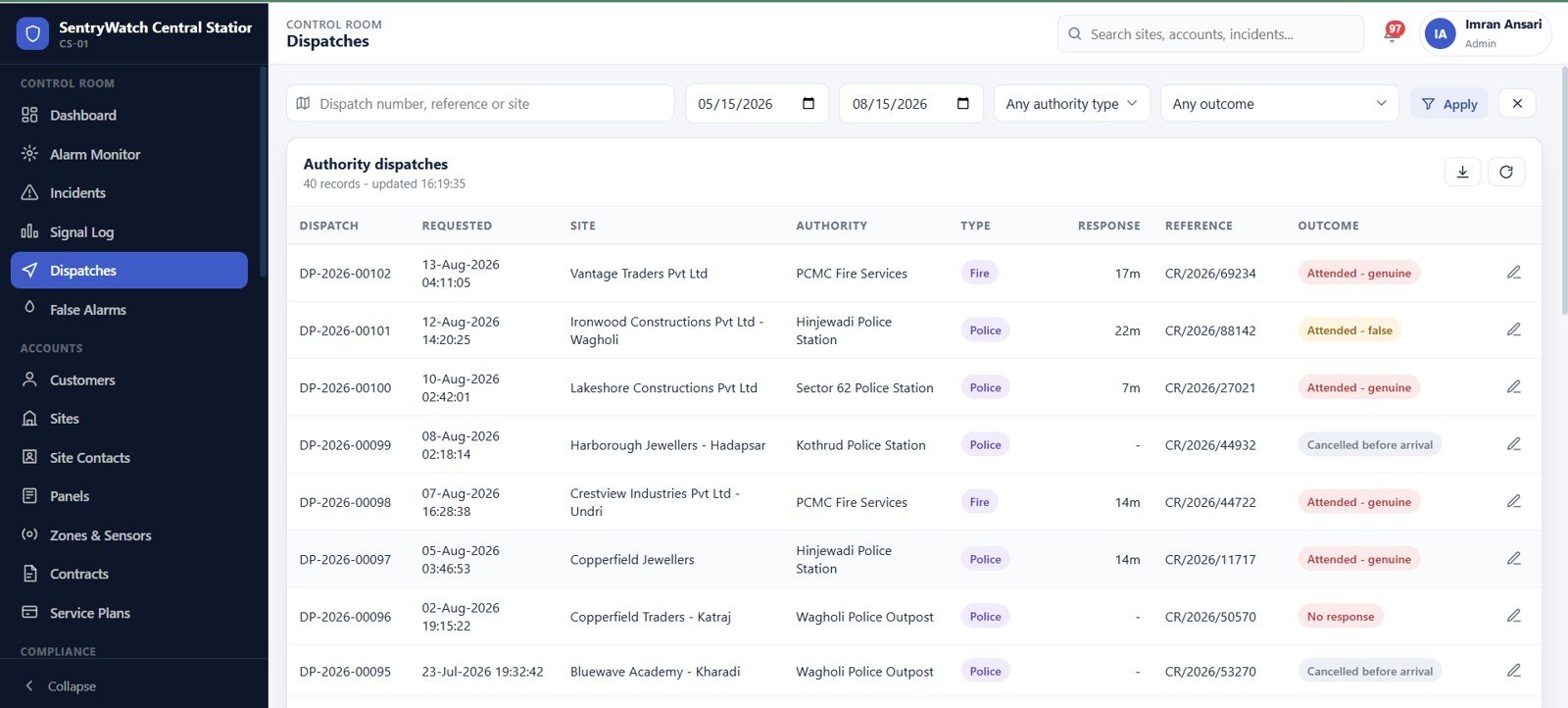Open Imran Ansari user name

[1502, 25]
